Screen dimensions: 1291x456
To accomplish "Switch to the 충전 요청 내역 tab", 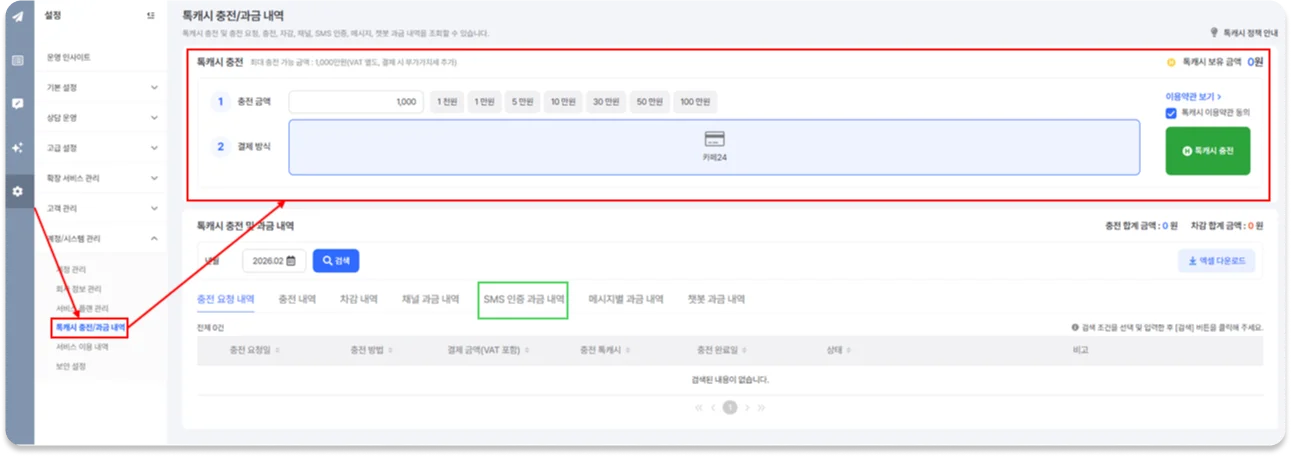I will coord(226,299).
